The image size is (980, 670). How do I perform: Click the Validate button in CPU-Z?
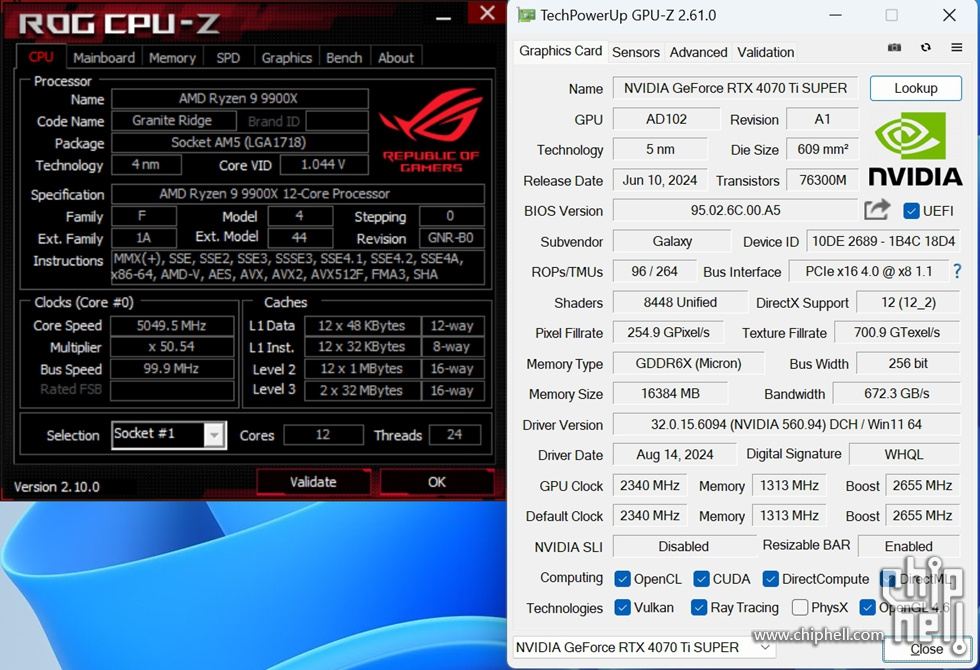(313, 482)
